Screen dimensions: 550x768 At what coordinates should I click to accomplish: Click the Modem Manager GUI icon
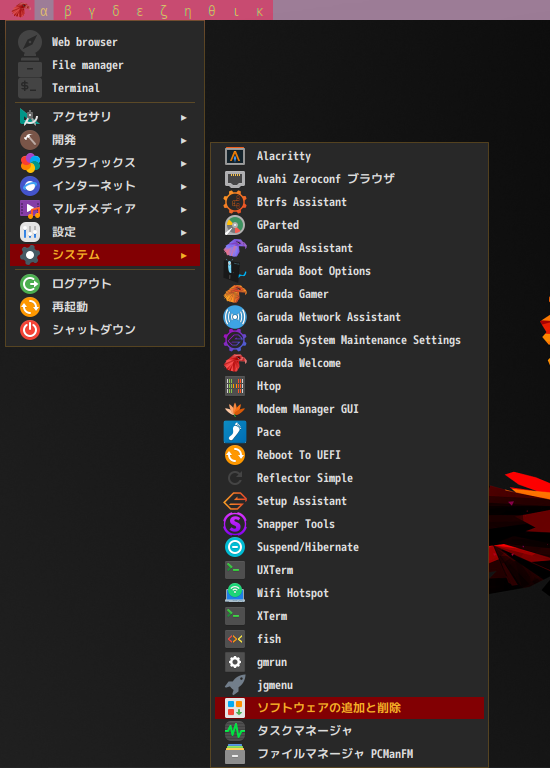point(235,409)
